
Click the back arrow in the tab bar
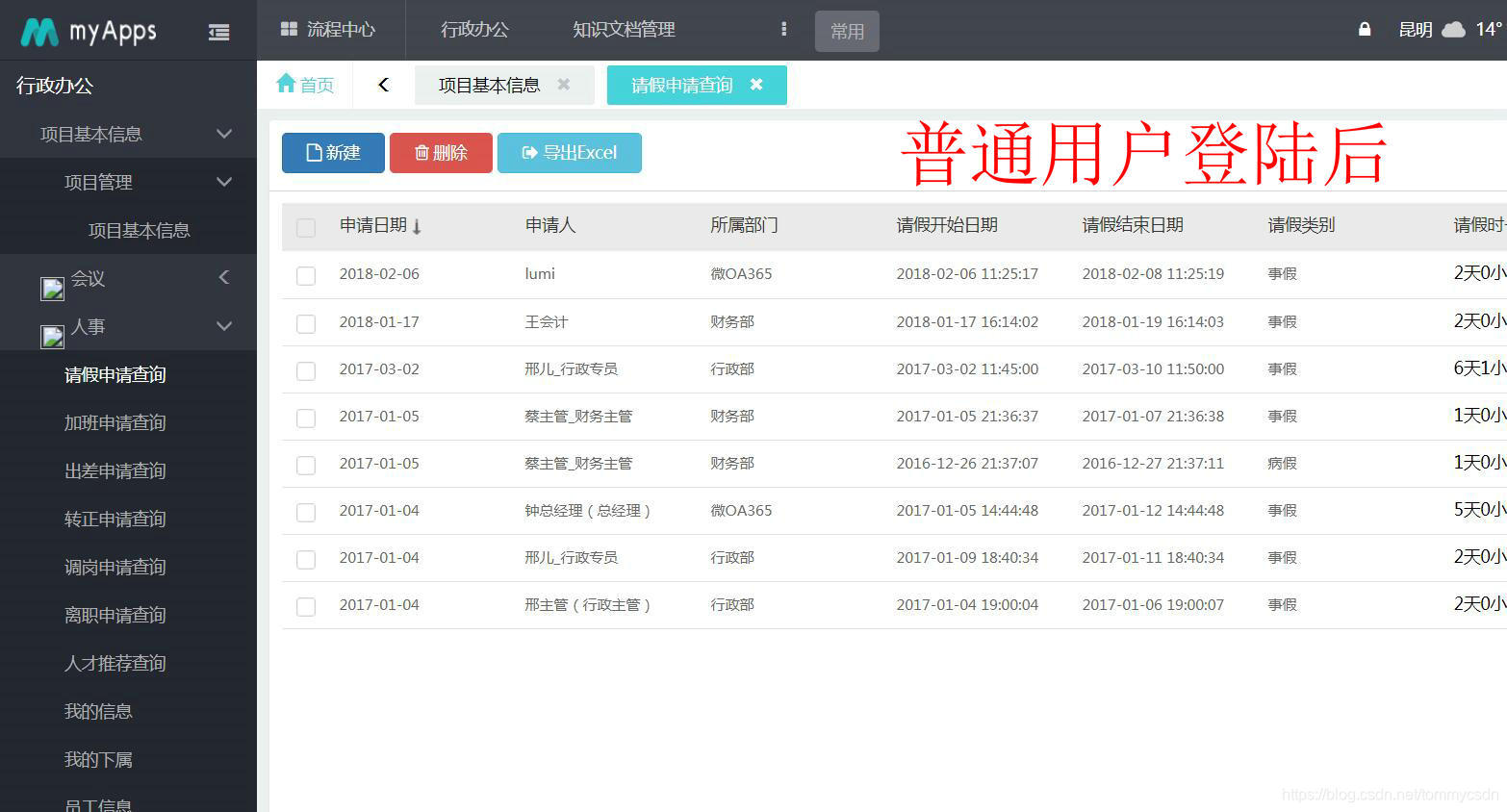384,85
